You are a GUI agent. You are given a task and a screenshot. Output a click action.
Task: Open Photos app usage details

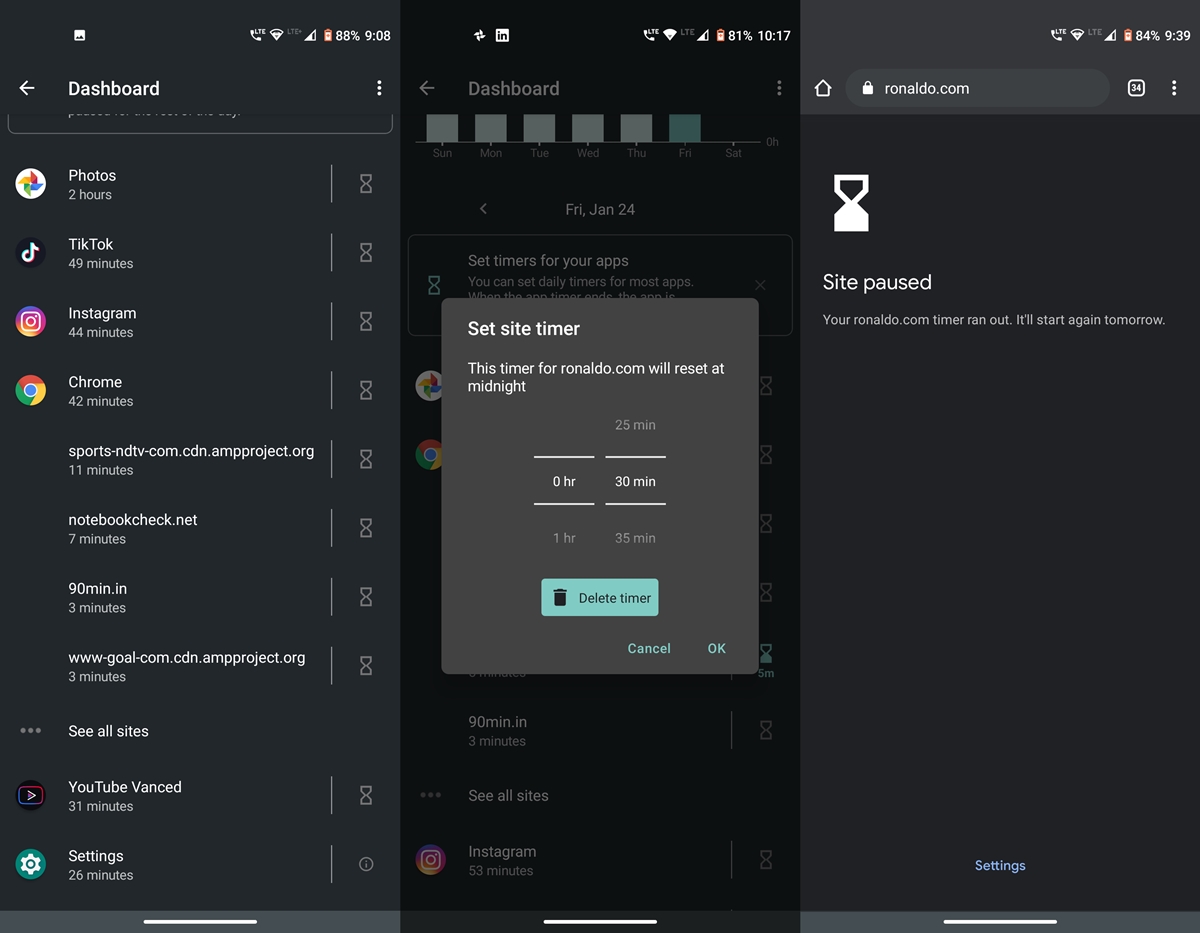click(x=165, y=184)
